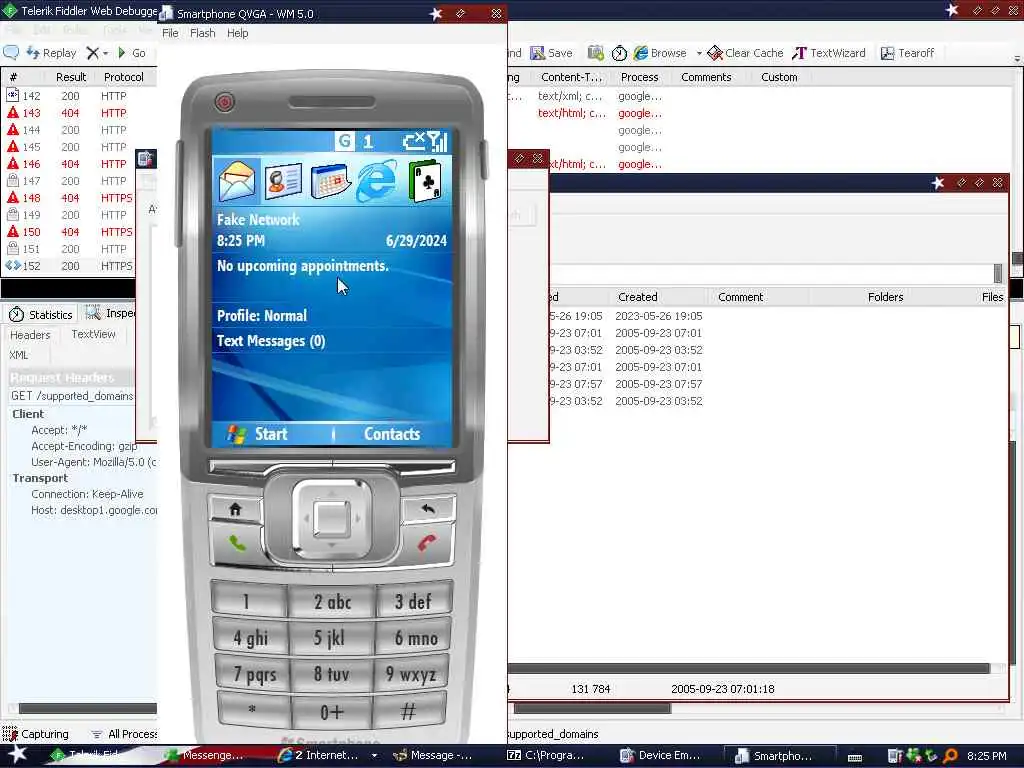Click Fiddler Replay toolbar button
Screen dimensions: 1024x768
[x=51, y=54]
